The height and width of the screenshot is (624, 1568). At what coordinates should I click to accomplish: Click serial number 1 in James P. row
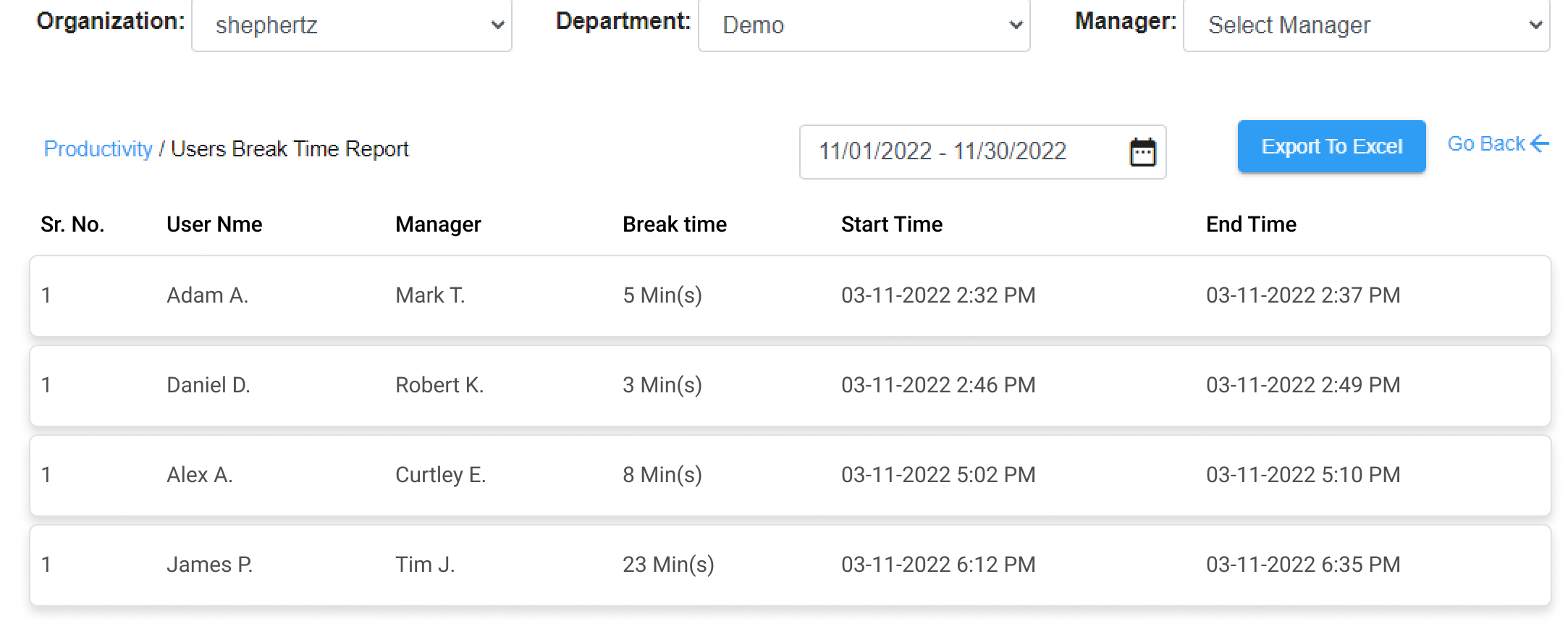(x=46, y=565)
